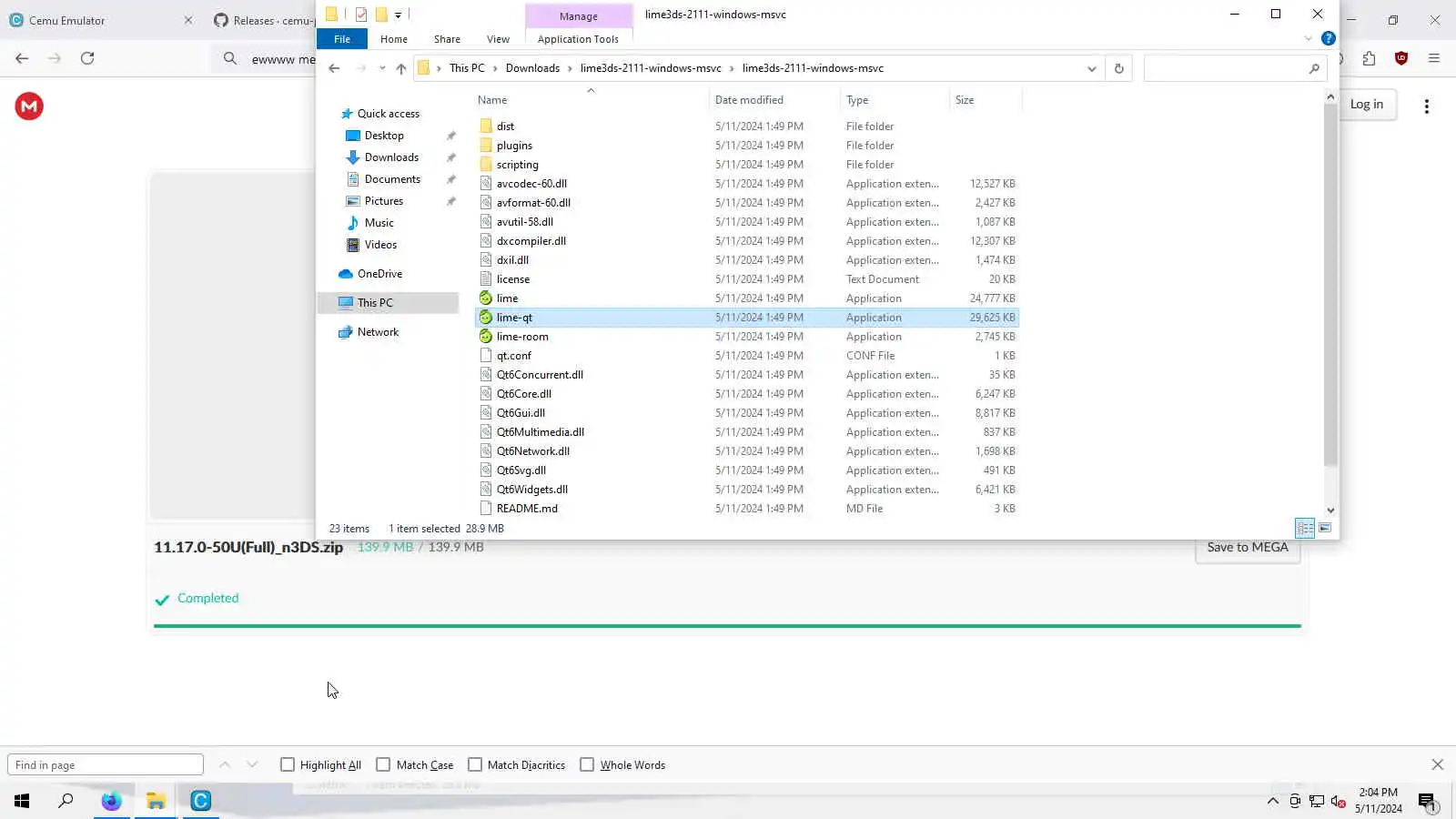Click the Find in page field
The height and width of the screenshot is (819, 1456).
point(106,765)
